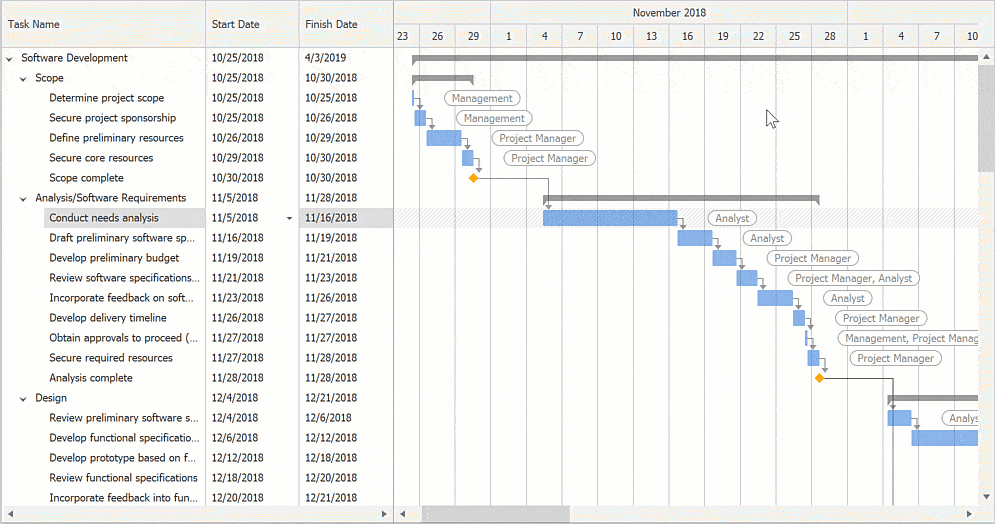Click the Scope complete milestone diamond
The width and height of the screenshot is (995, 524).
click(473, 178)
